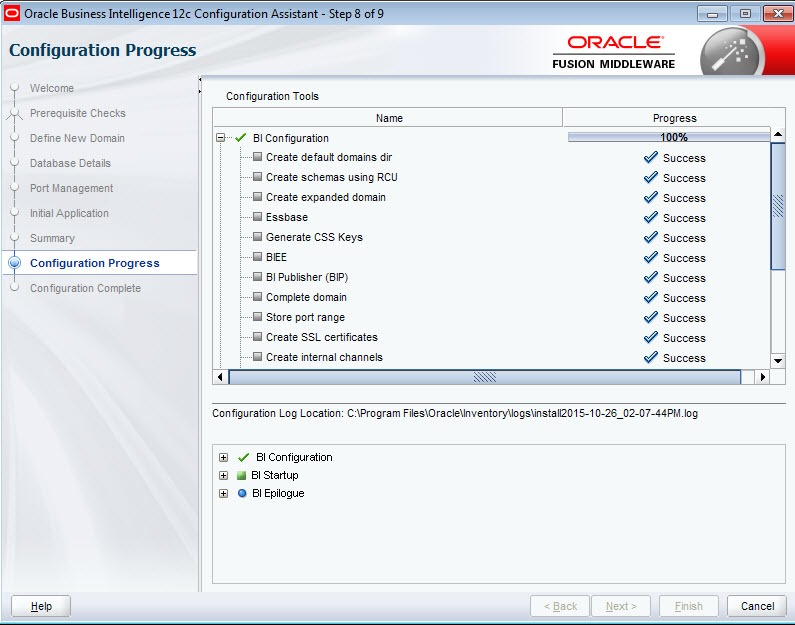Expand the BI Epilogue node
The width and height of the screenshot is (795, 625).
click(224, 493)
